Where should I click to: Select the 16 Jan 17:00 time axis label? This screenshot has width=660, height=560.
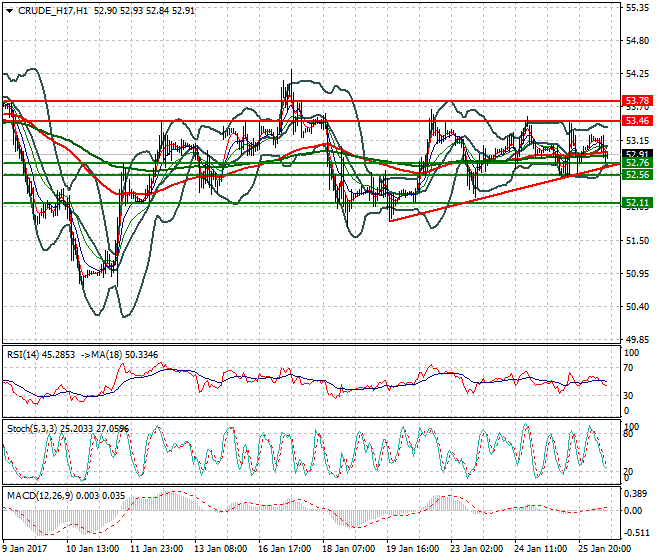(x=285, y=549)
